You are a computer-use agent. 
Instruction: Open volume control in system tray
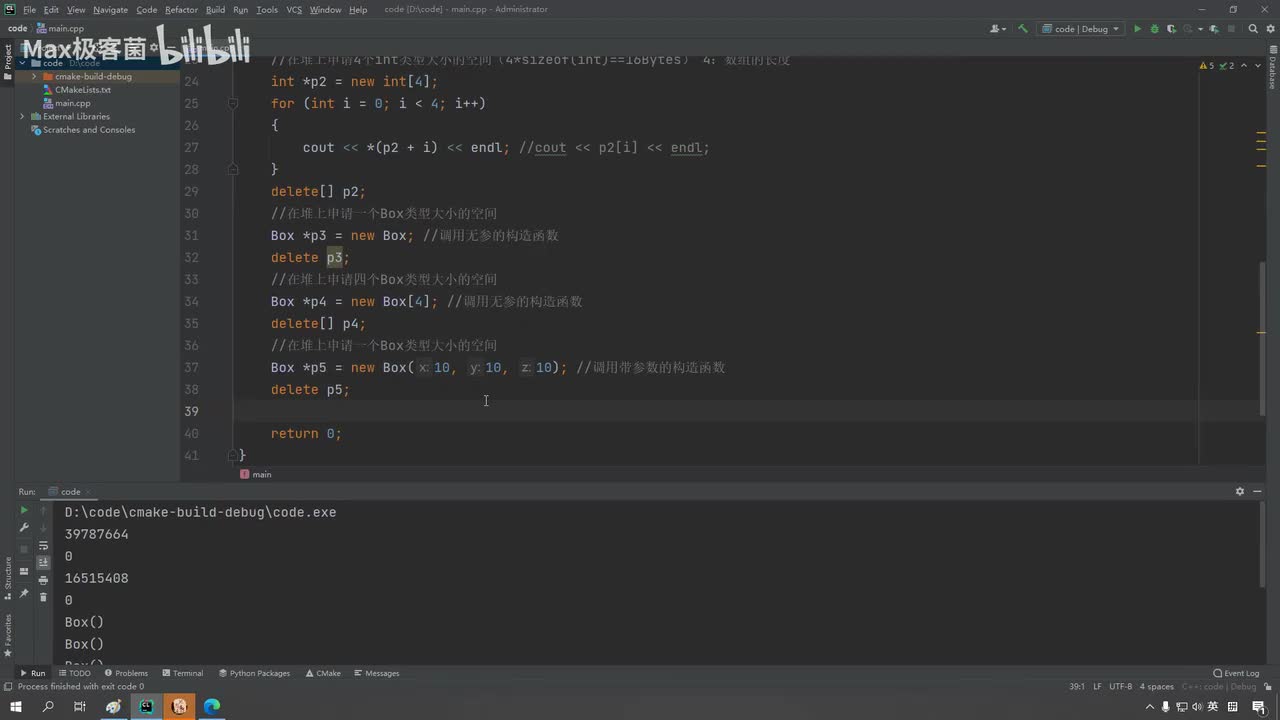tap(1197, 706)
